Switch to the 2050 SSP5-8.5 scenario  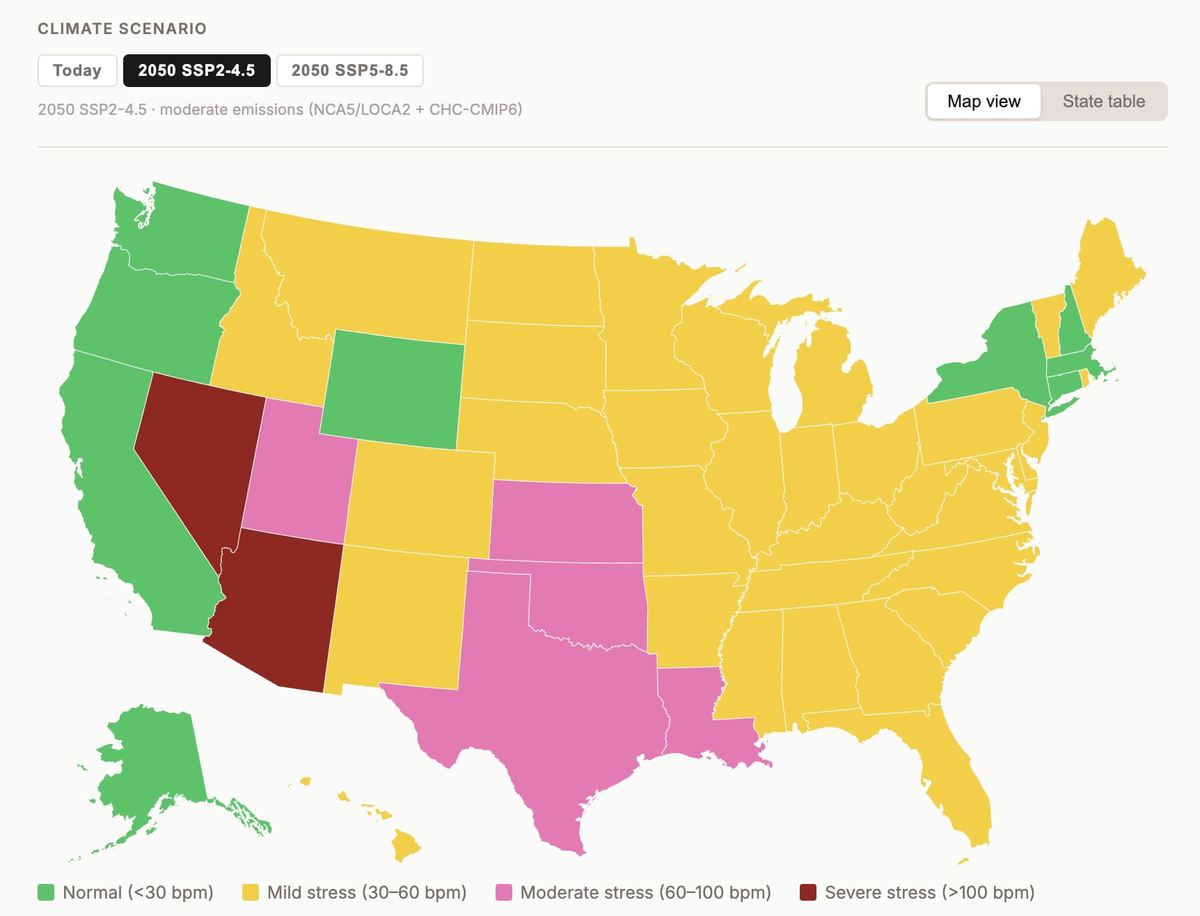point(350,71)
